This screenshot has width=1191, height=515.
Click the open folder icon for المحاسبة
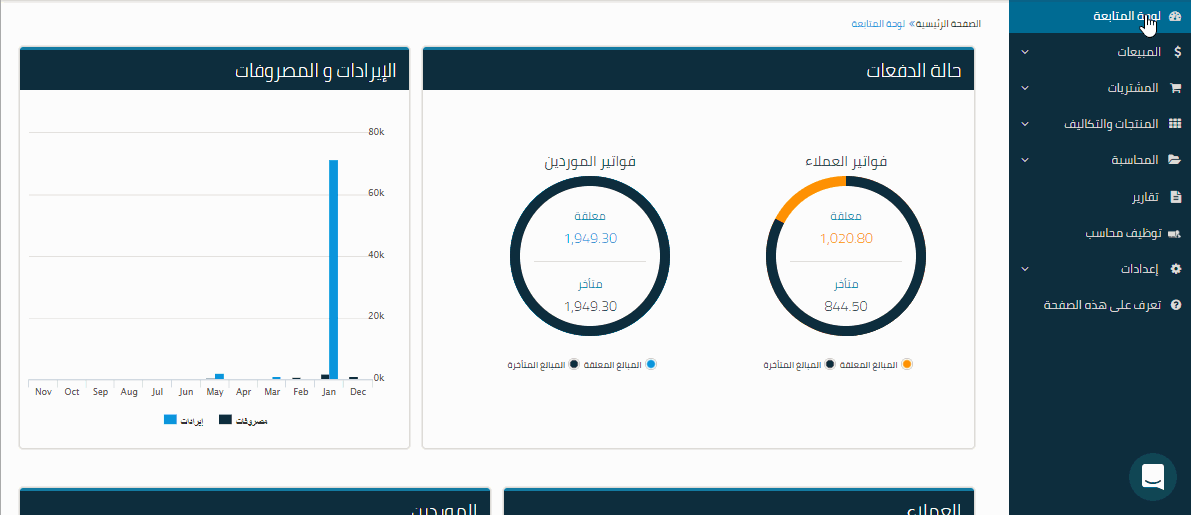click(x=1175, y=160)
